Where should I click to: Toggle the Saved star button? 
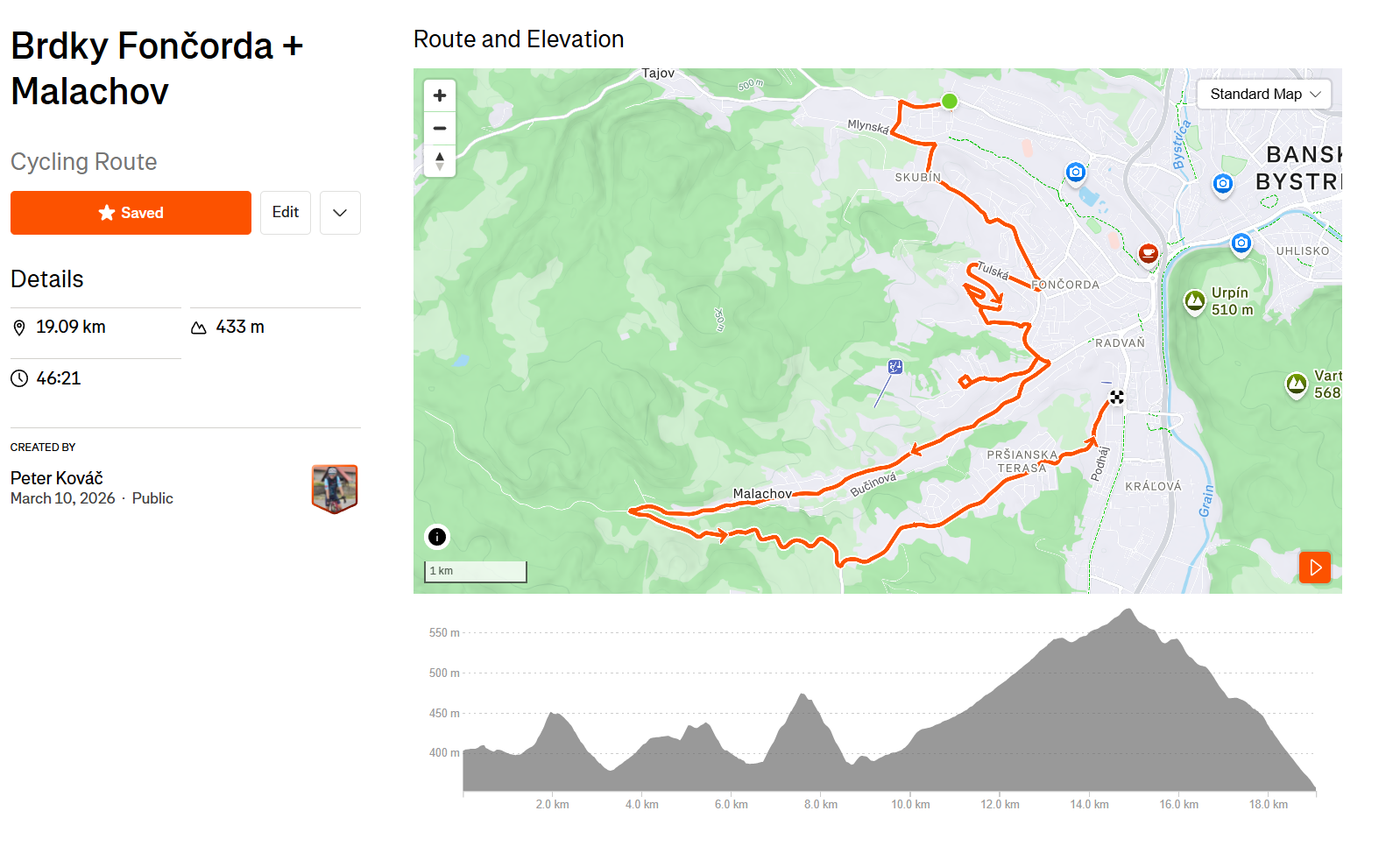[x=131, y=213]
